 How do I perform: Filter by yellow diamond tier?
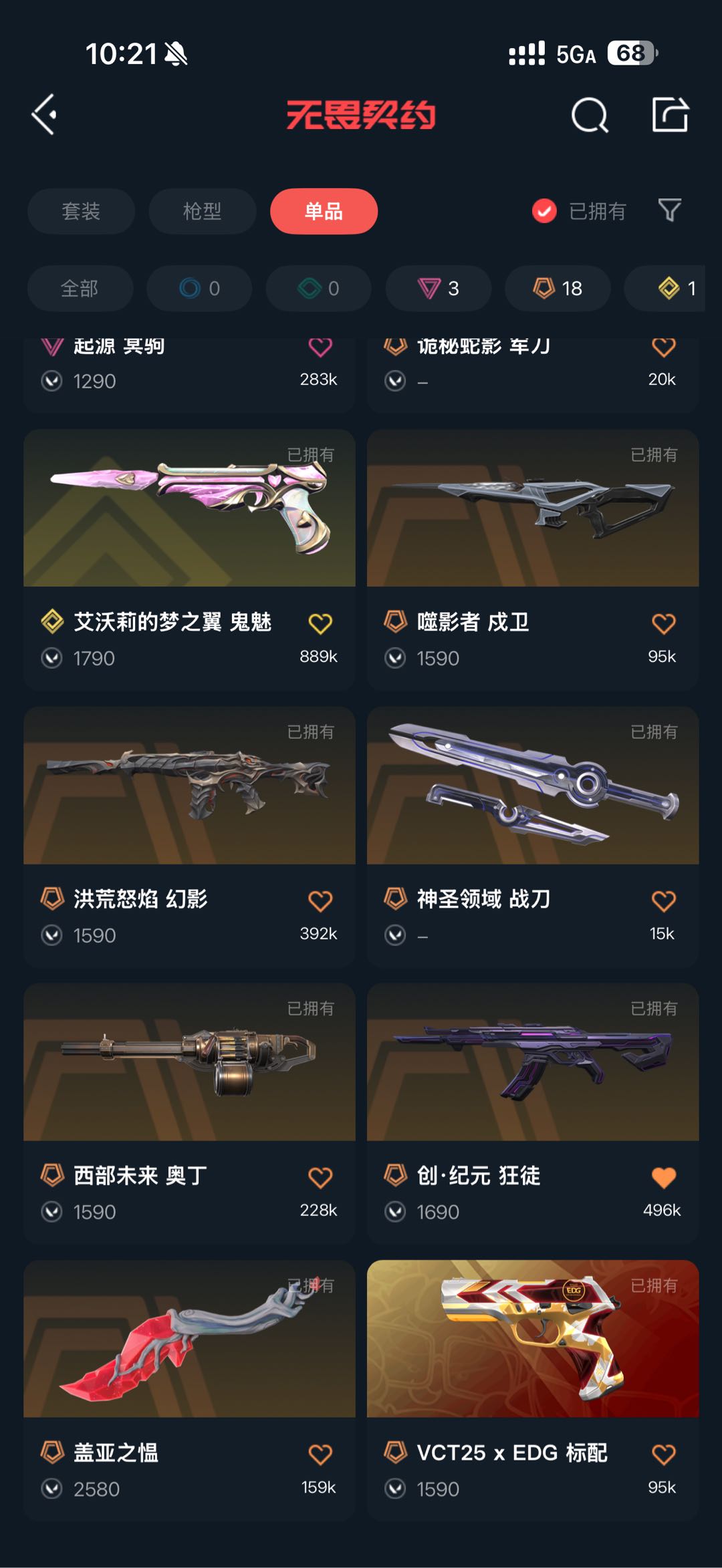(665, 288)
